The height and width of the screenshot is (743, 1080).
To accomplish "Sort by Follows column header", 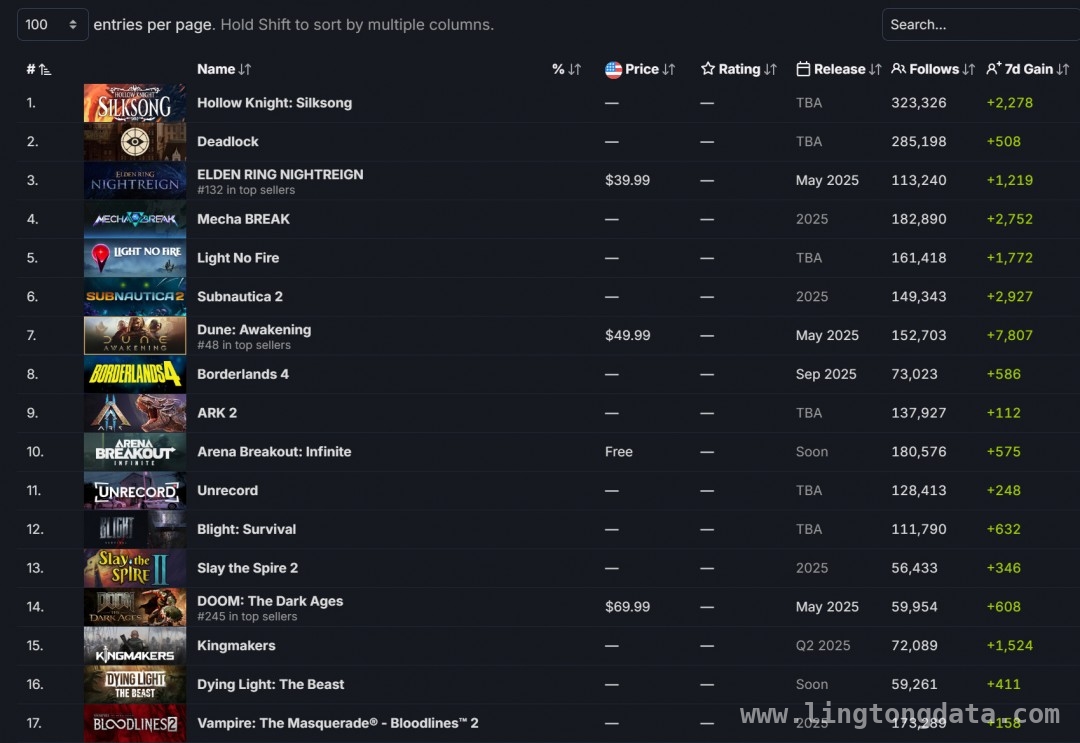I will coord(933,69).
